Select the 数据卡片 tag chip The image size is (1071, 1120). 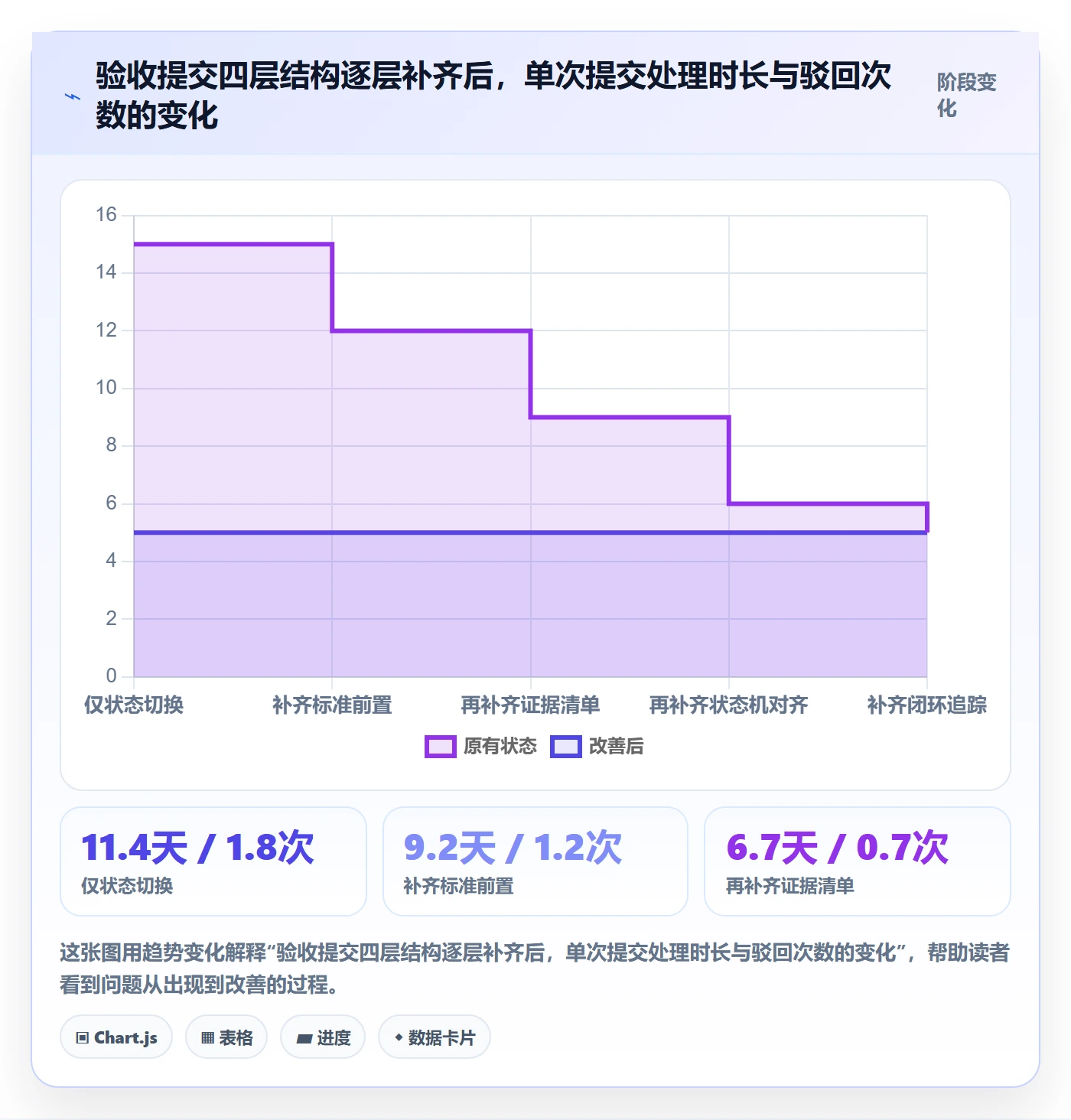435,1037
